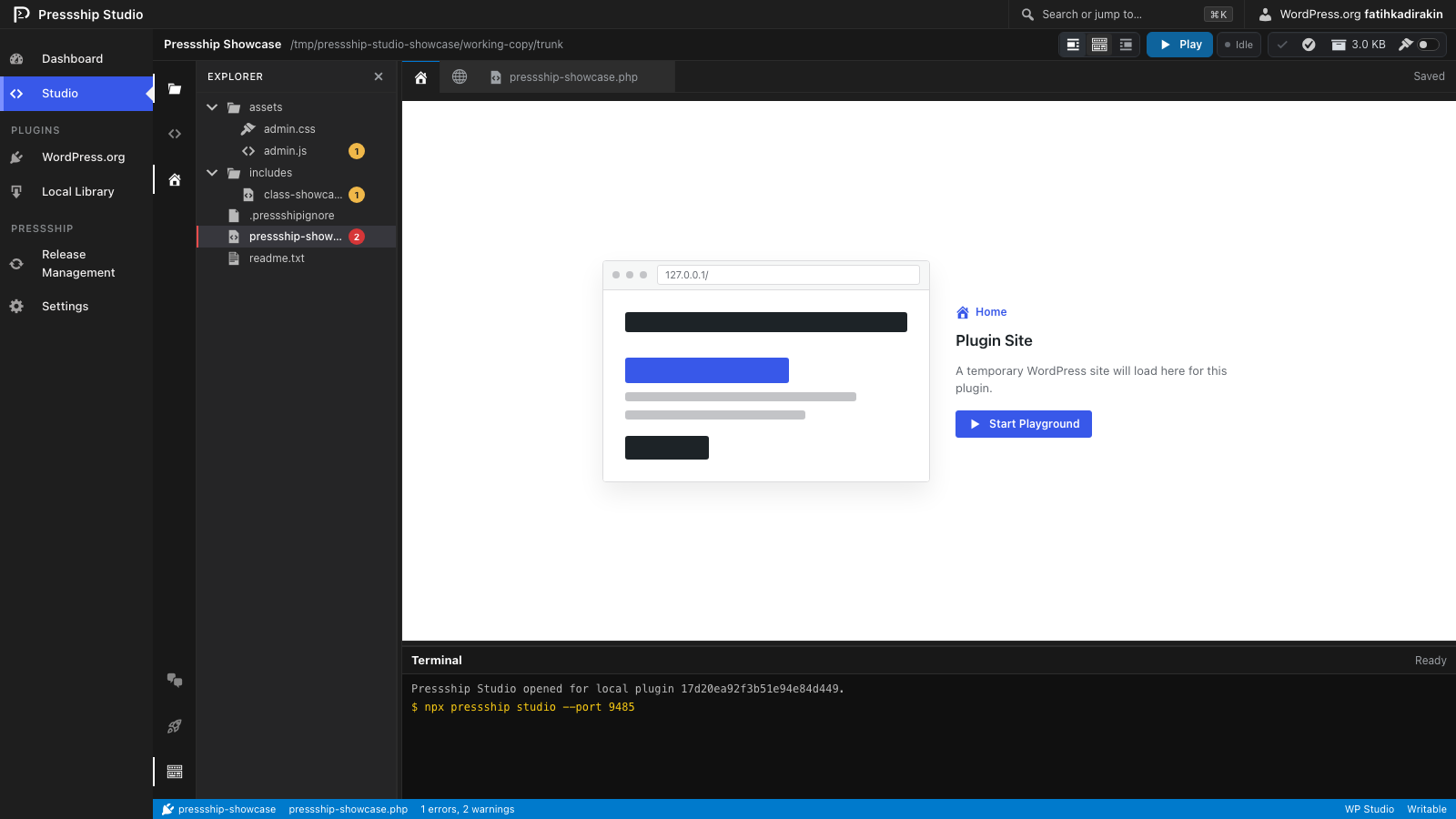Screen dimensions: 1456x819
Task: Close the Explorer panel
Action: point(379,76)
